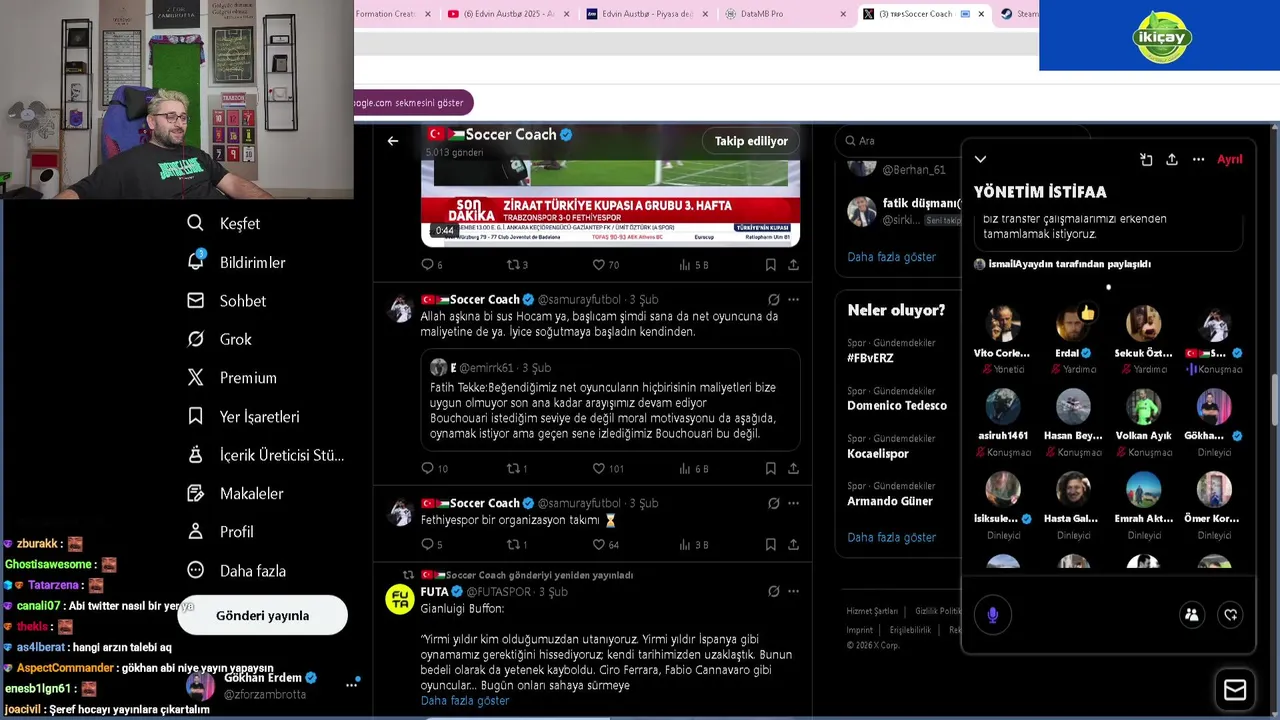Share the Ziraat Türkiye Kupası video post
This screenshot has width=1280, height=720.
pos(793,265)
